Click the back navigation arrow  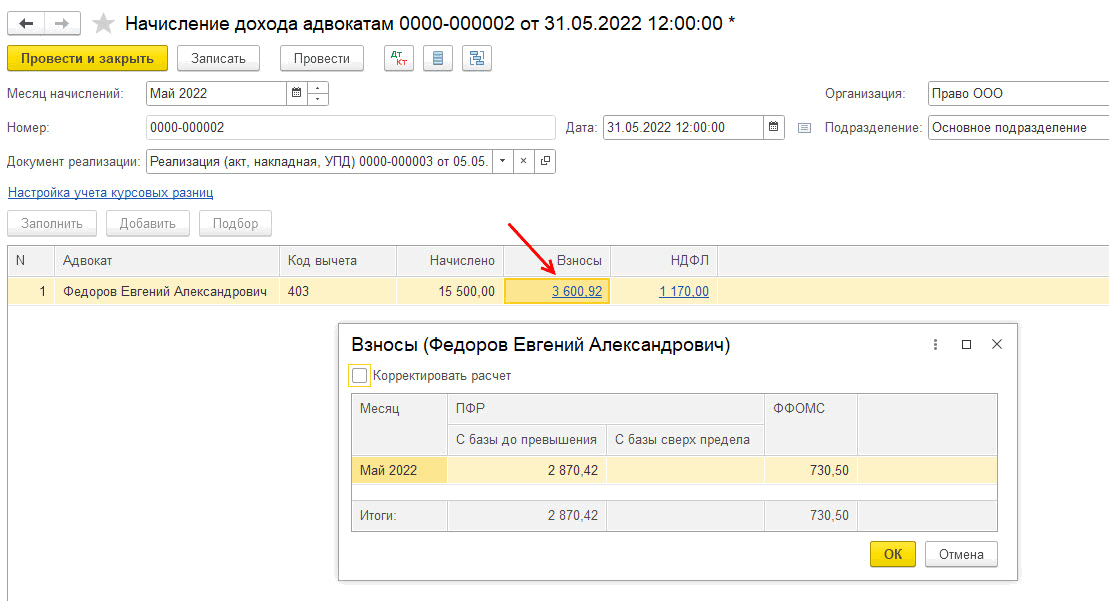pyautogui.click(x=26, y=23)
